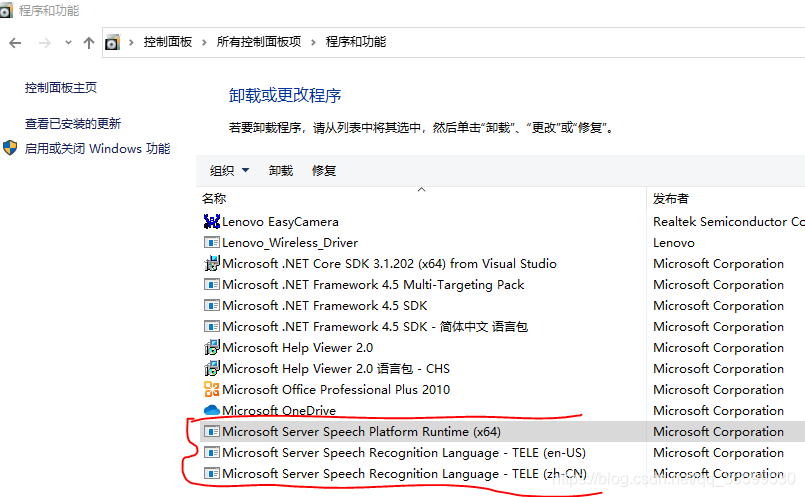Click the address bar empty area after 程序和功能
Viewport: 805px width, 497px height.
(x=596, y=42)
